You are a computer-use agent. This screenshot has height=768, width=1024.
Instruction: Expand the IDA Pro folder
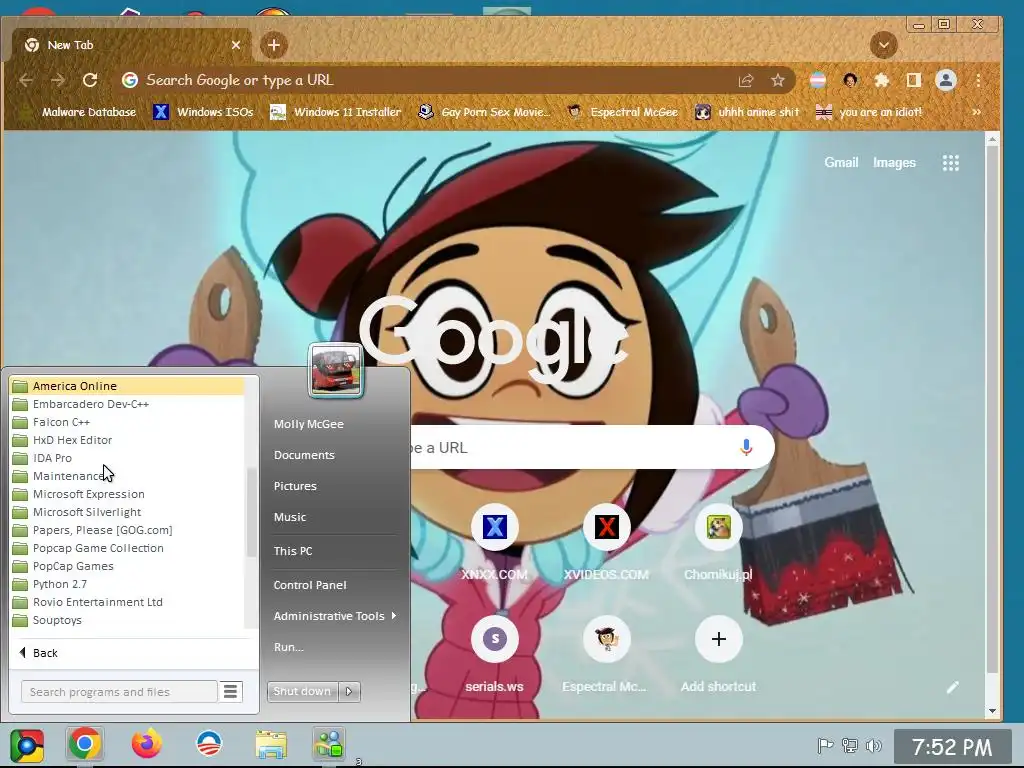(x=127, y=458)
